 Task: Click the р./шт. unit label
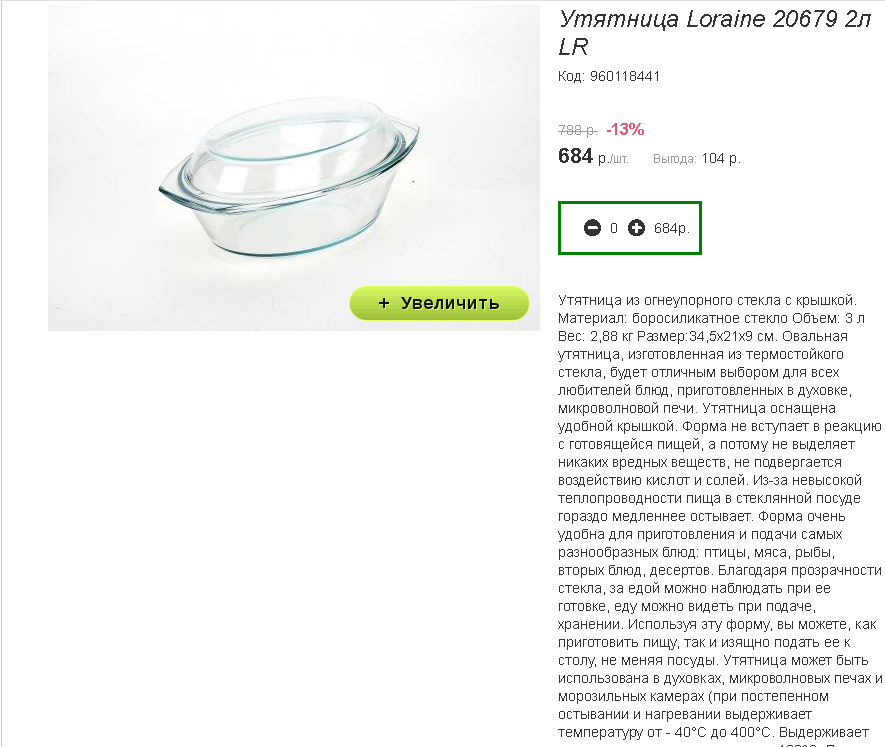pos(613,159)
